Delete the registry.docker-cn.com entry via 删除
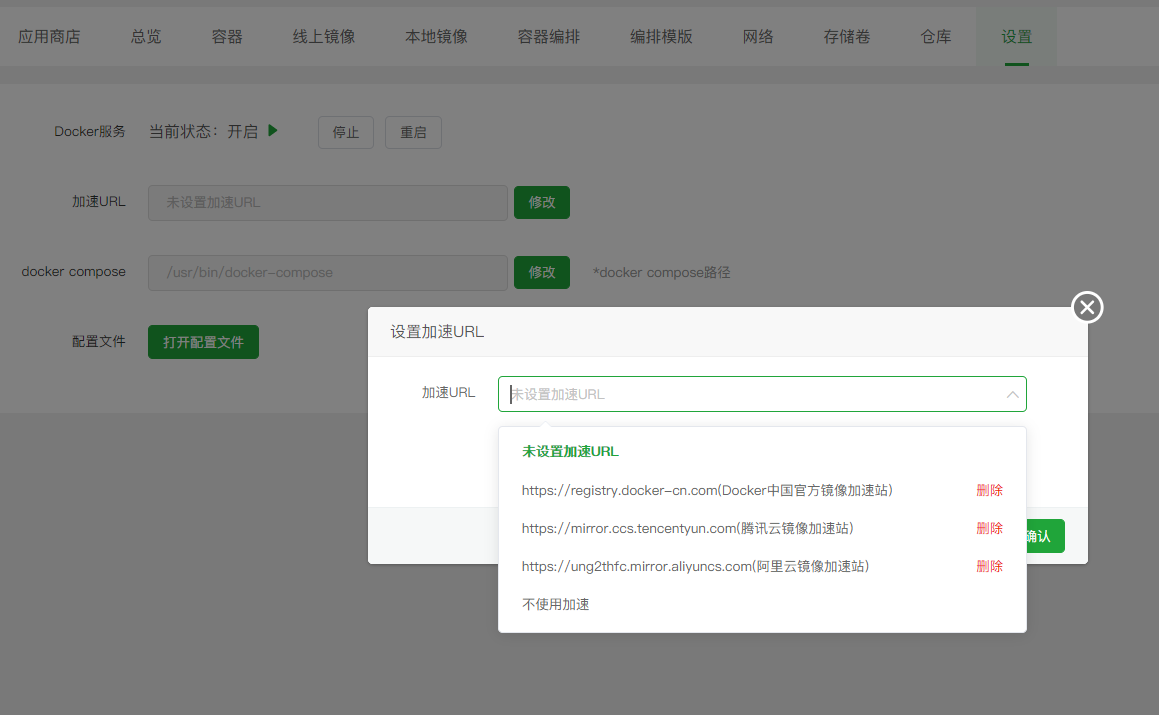Image resolution: width=1159 pixels, height=715 pixels. tap(989, 490)
